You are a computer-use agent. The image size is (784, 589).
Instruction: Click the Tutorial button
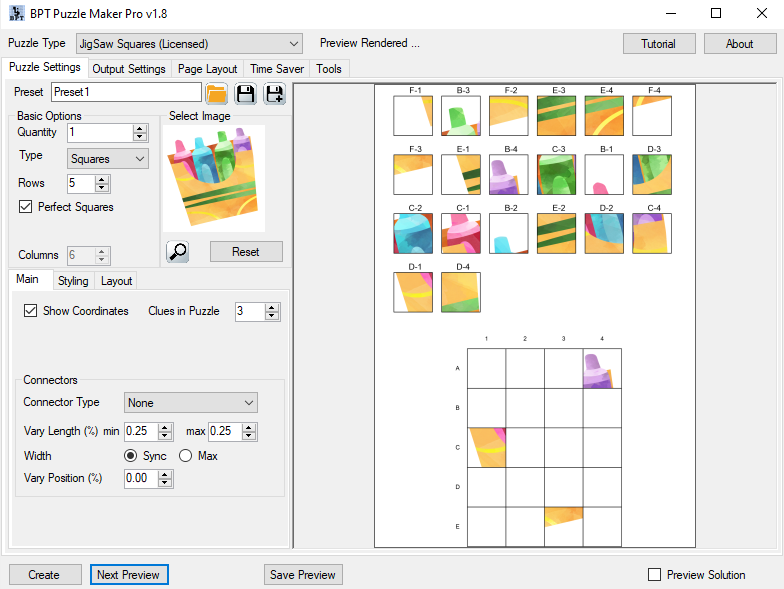pyautogui.click(x=658, y=44)
